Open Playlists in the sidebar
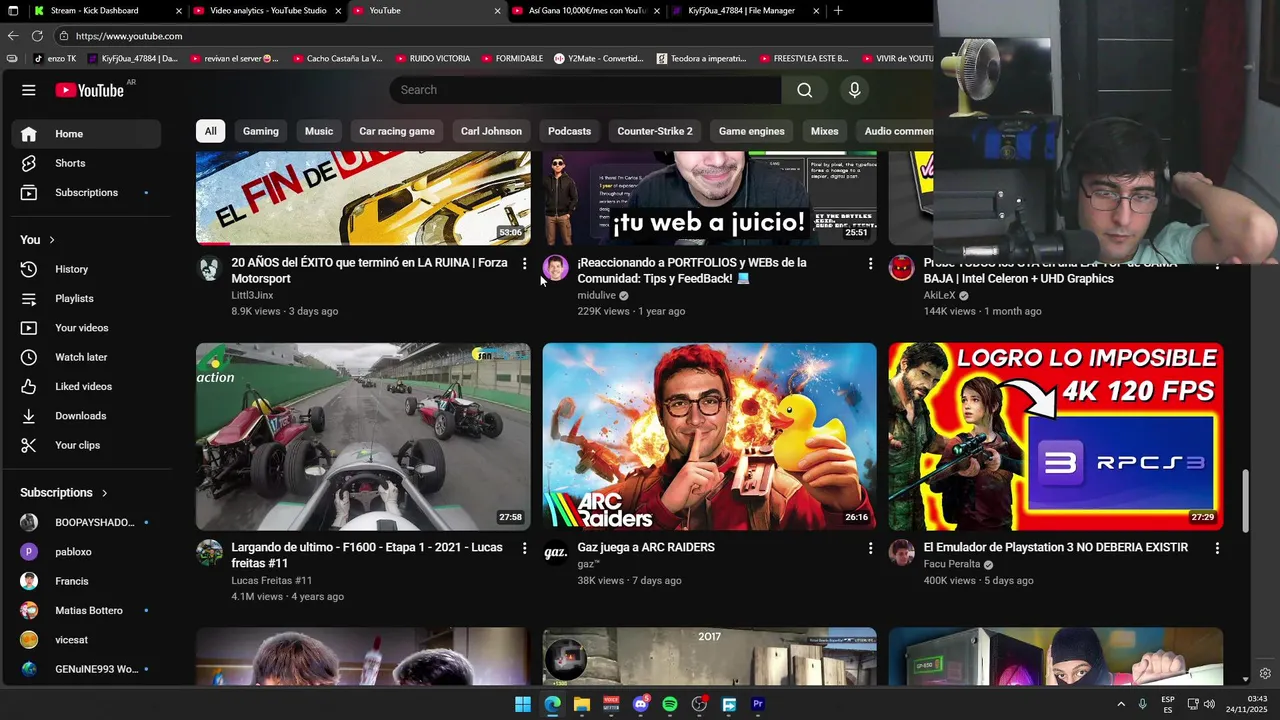Screen dimensions: 1280x720 (86, 298)
